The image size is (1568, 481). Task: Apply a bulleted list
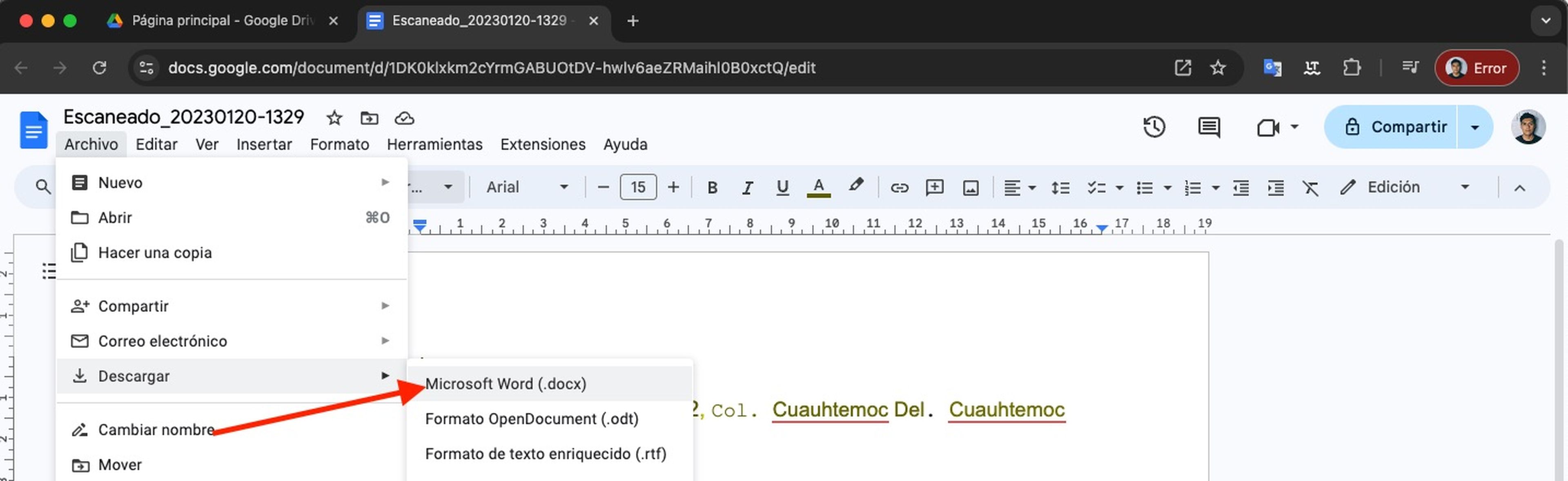[x=1144, y=187]
